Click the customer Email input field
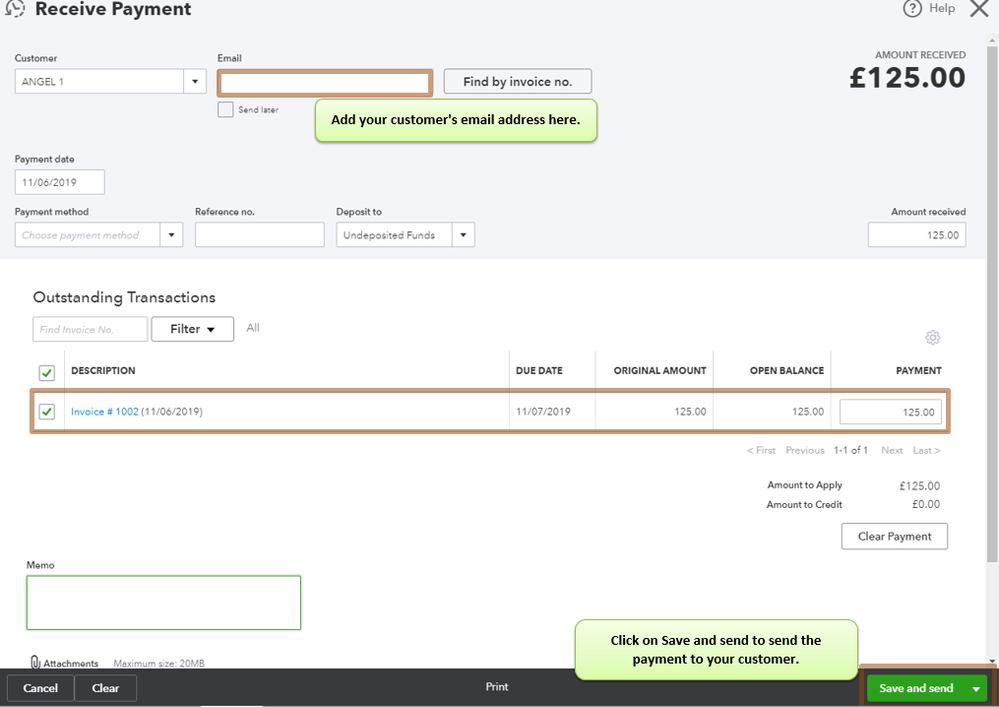 coord(323,83)
